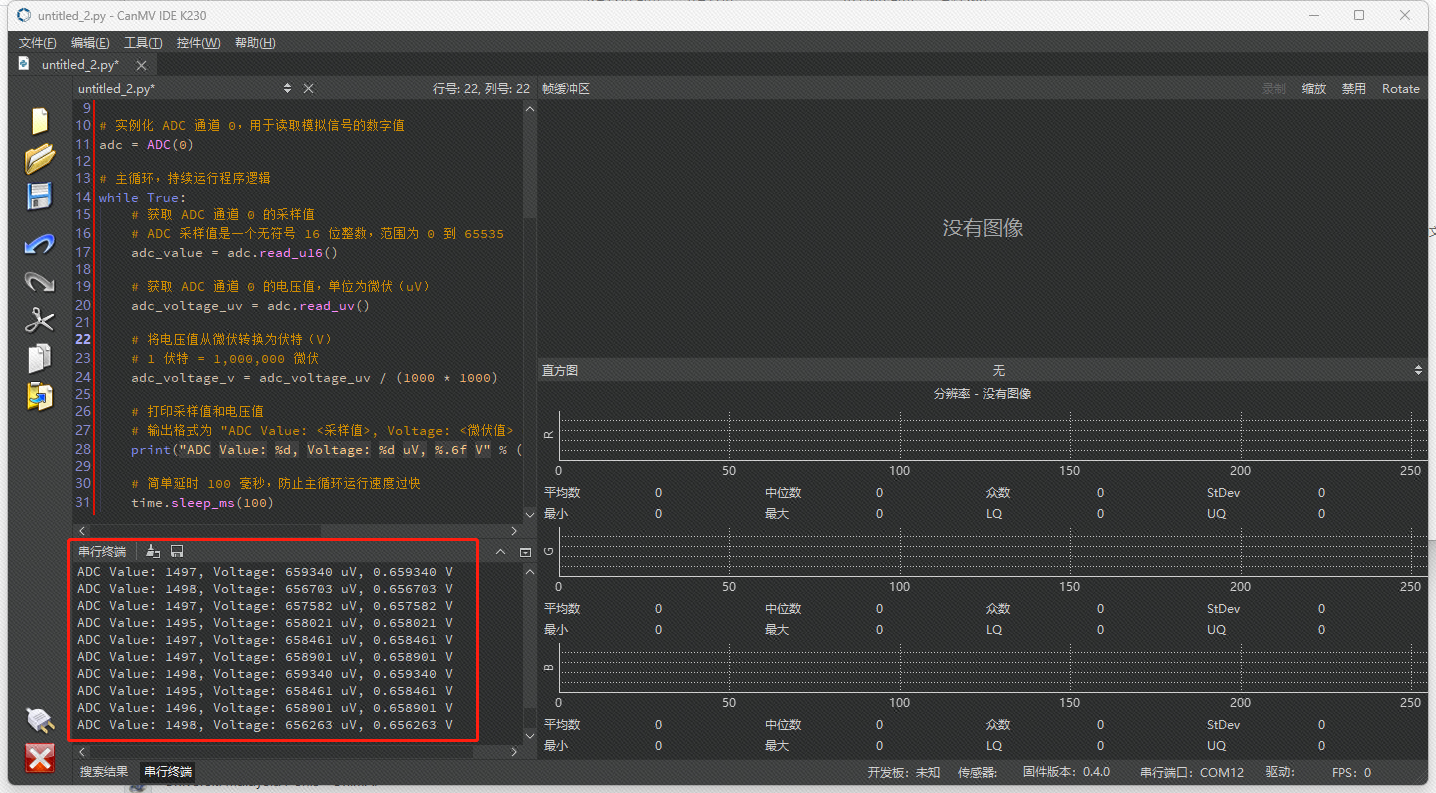Close the document in the editor header bar

pos(309,88)
